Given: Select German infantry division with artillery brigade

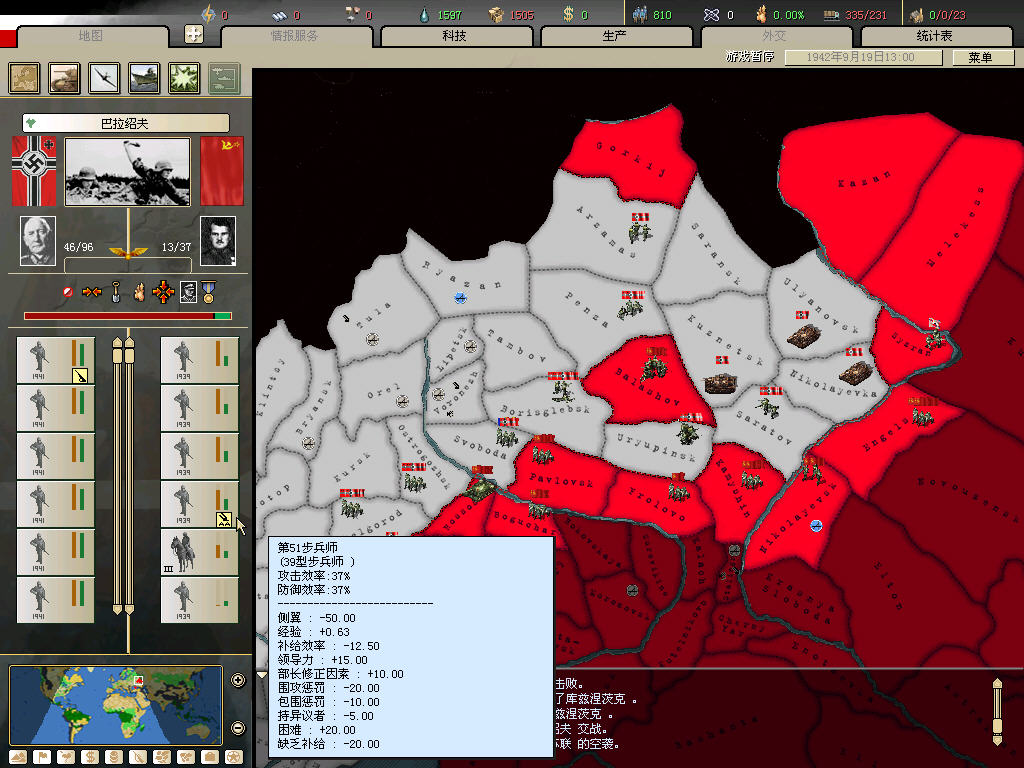Looking at the screenshot, I should (x=56, y=360).
